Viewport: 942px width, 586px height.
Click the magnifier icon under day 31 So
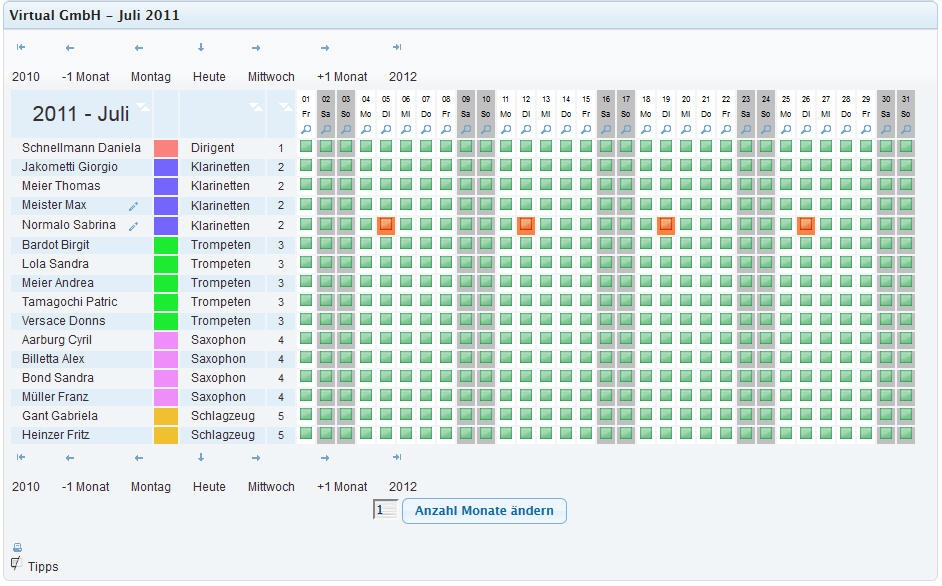pyautogui.click(x=905, y=129)
